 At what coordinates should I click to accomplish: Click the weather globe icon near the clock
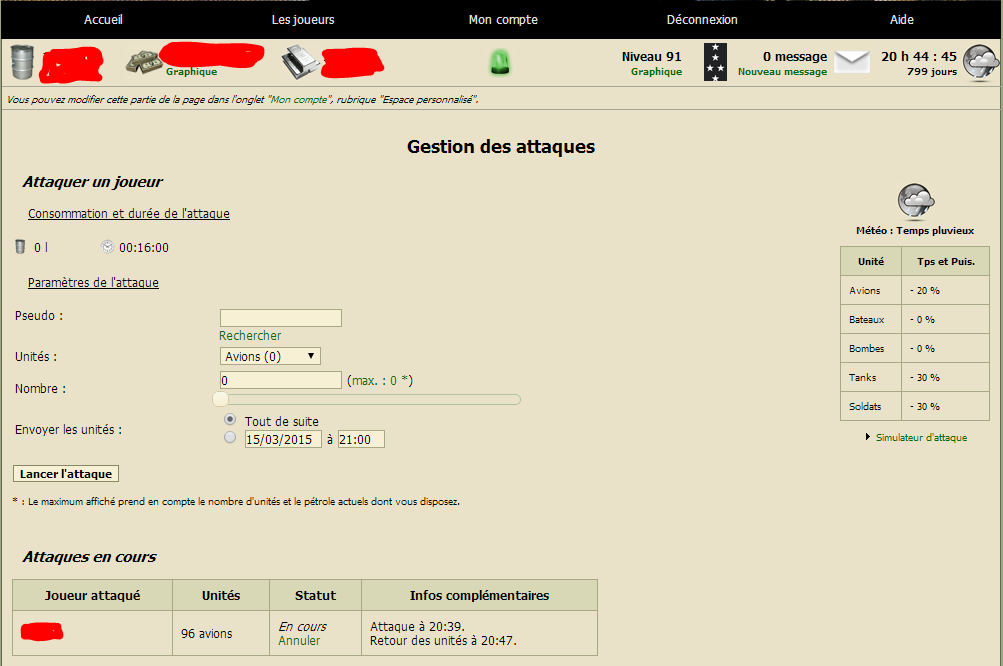click(979, 62)
